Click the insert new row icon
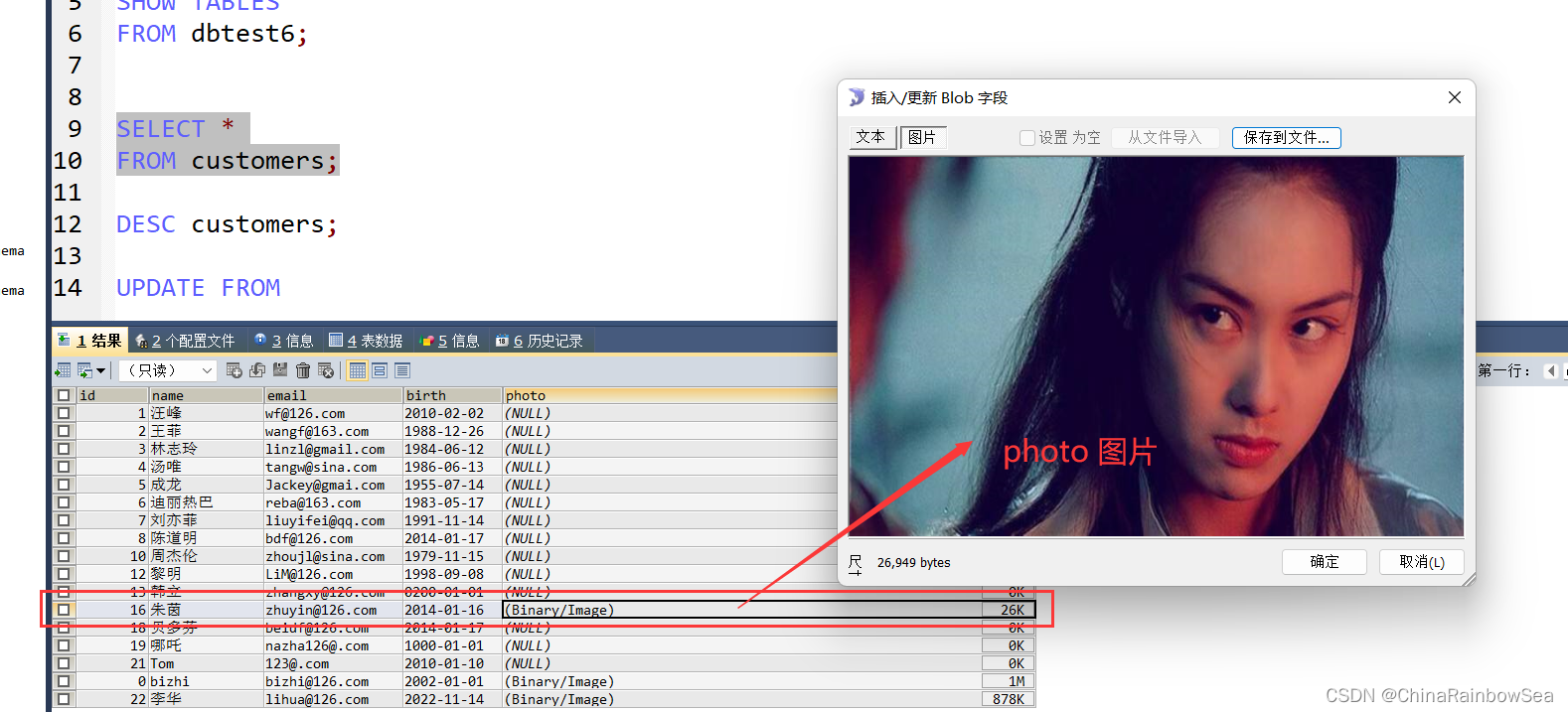Image resolution: width=1568 pixels, height=712 pixels. [235, 370]
